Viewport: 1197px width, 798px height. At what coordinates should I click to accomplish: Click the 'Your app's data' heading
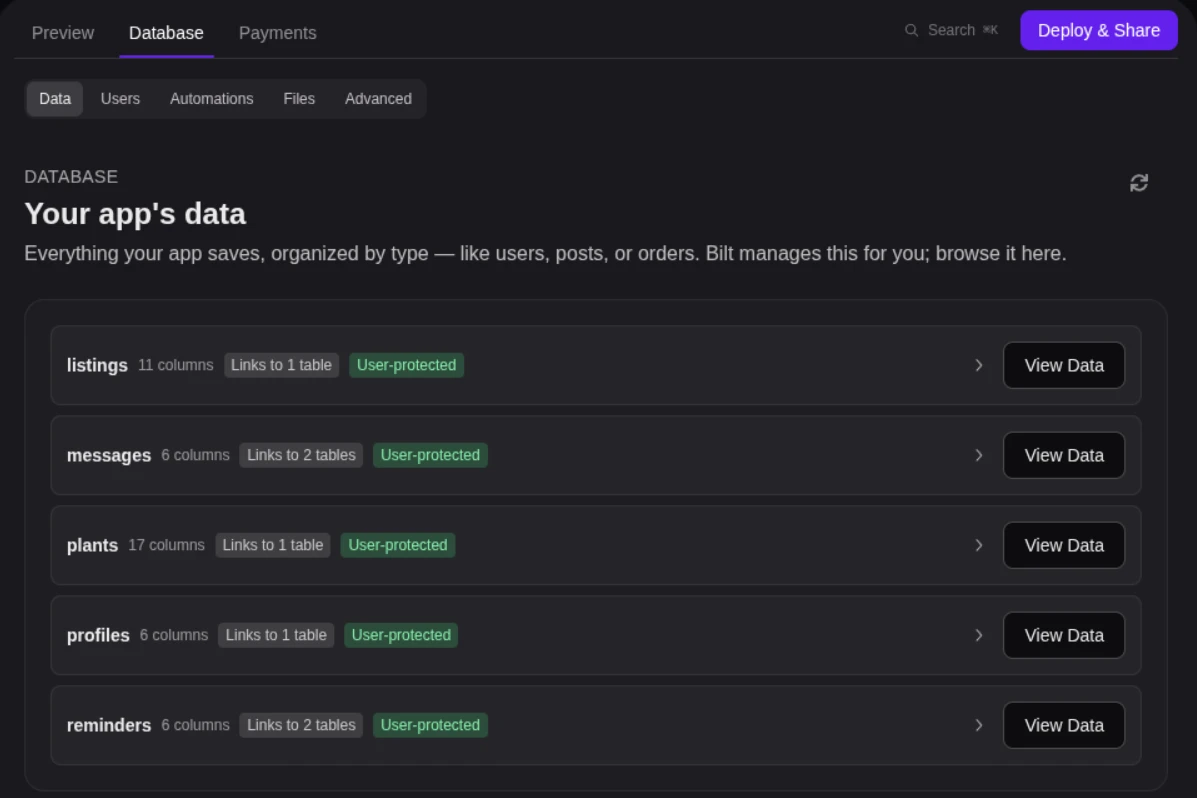pos(135,215)
